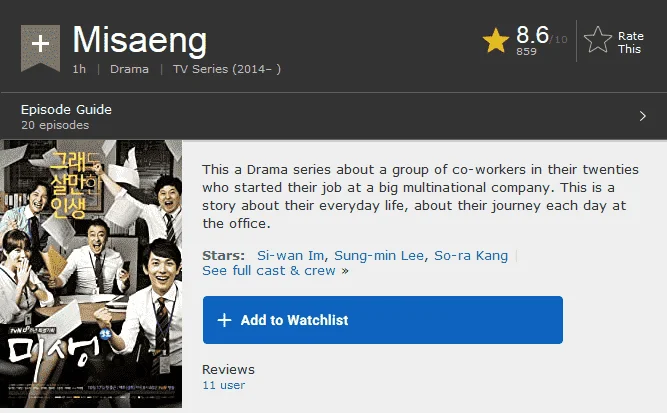Expand the Episode Guide chevron arrow
667x413 pixels.
point(643,116)
